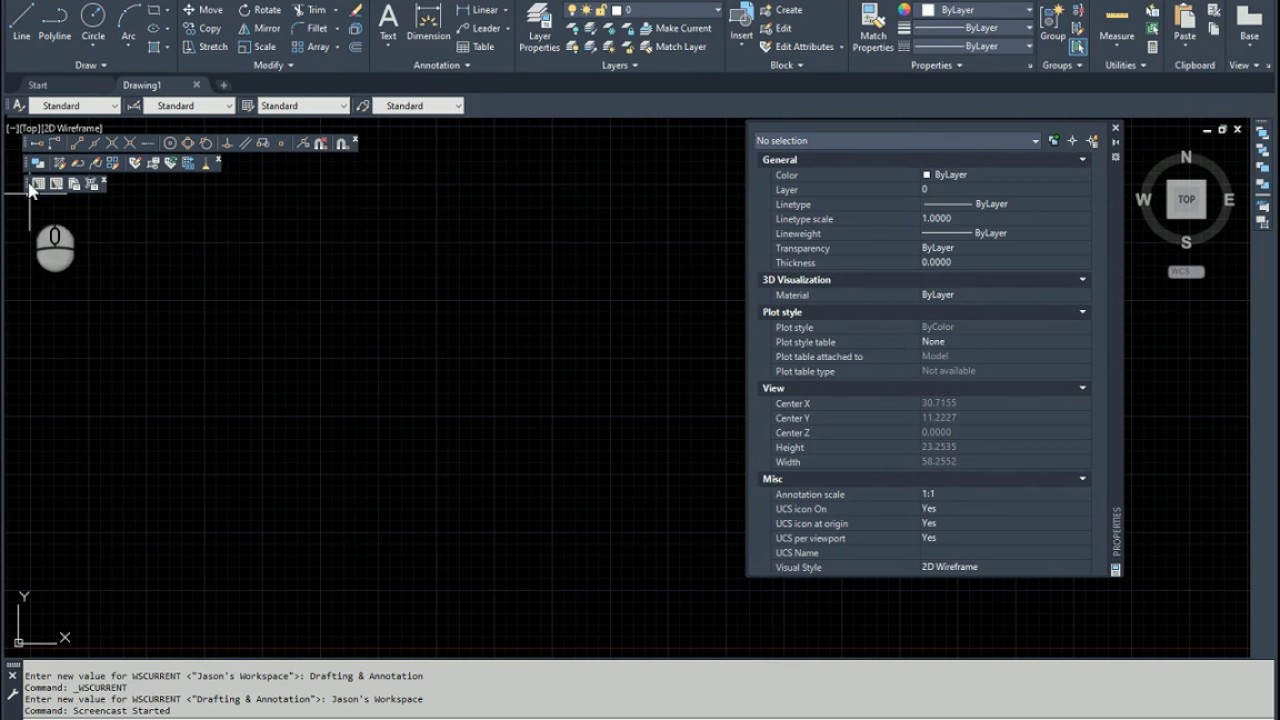This screenshot has height=720, width=1280.
Task: Toggle layer 0 on/off lightbulb
Action: 572,10
